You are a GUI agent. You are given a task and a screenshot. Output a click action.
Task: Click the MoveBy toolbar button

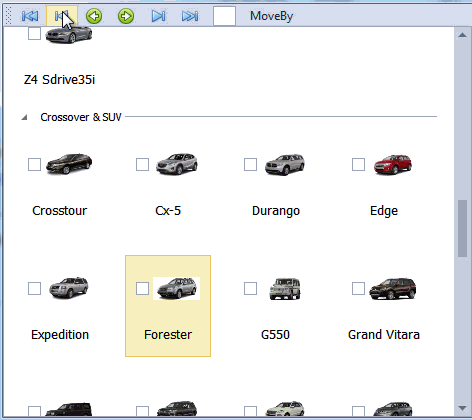coord(271,16)
